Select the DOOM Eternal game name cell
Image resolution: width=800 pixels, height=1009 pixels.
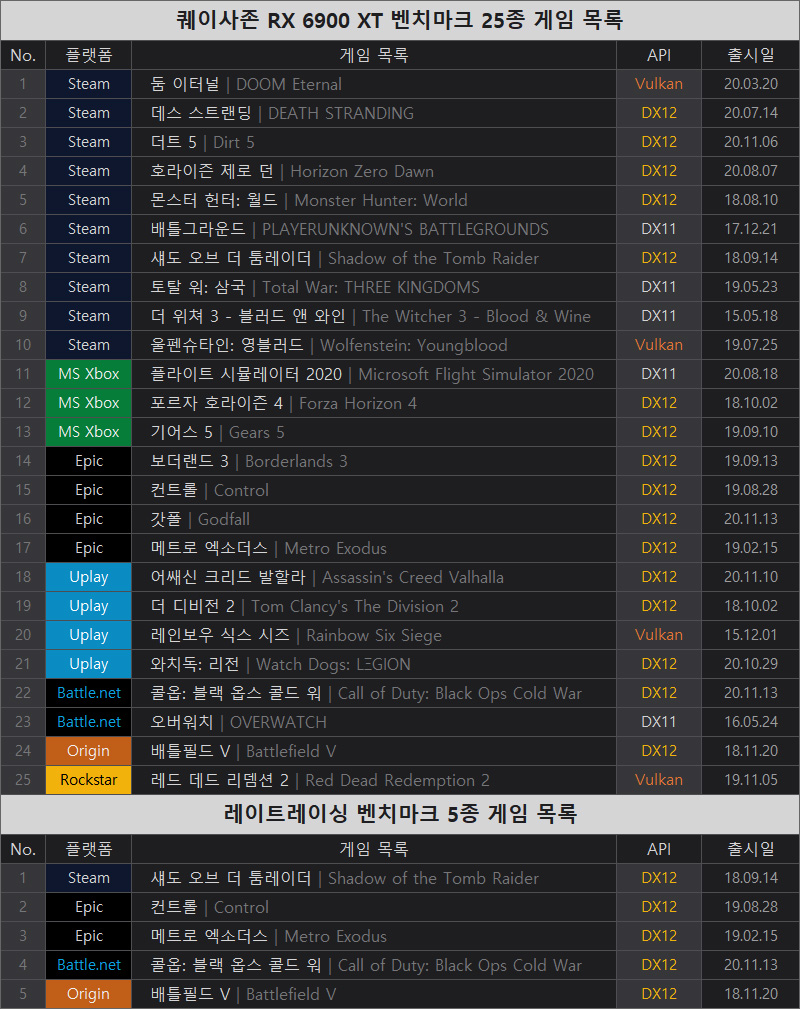pos(374,84)
